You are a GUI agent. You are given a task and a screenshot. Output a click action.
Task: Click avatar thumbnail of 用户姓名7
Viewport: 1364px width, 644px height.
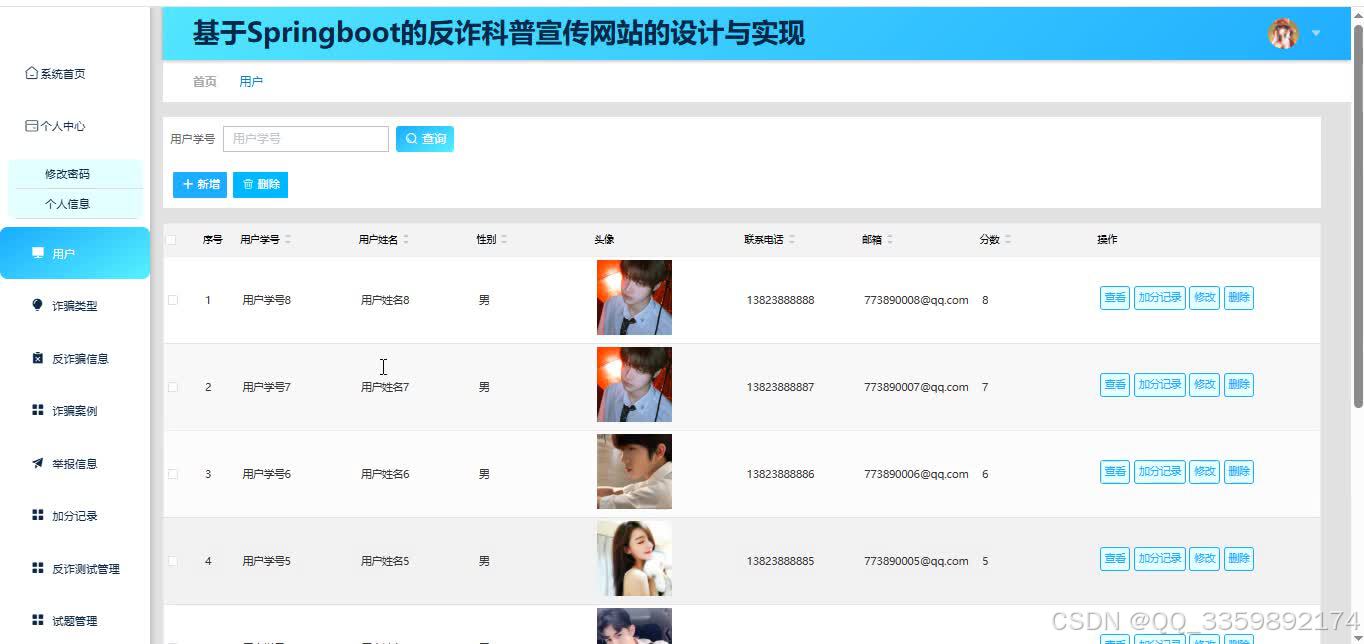coord(634,385)
